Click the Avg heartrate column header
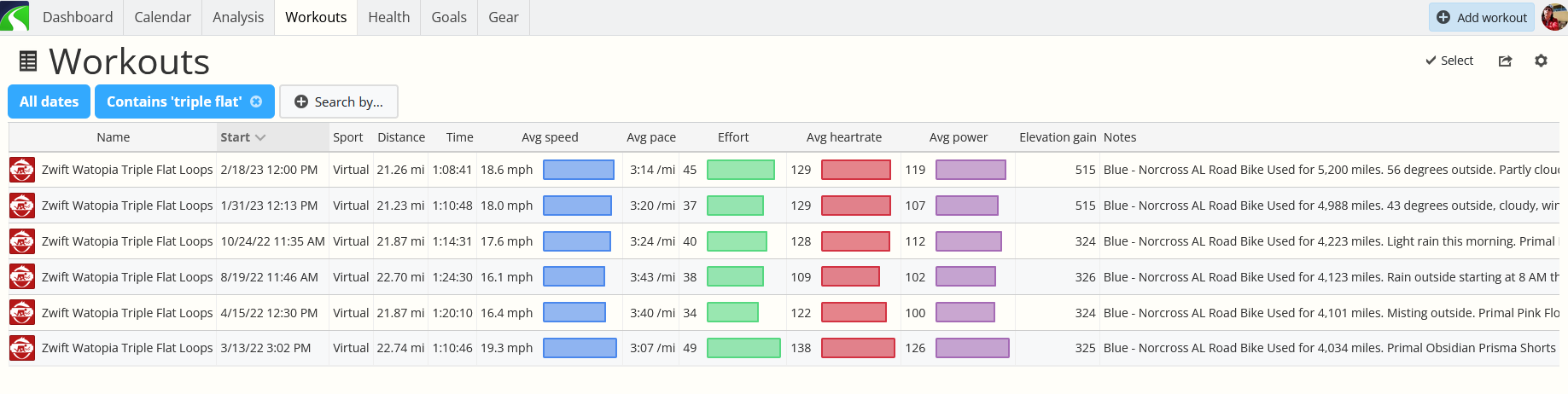The height and width of the screenshot is (394, 1568). coord(843,137)
